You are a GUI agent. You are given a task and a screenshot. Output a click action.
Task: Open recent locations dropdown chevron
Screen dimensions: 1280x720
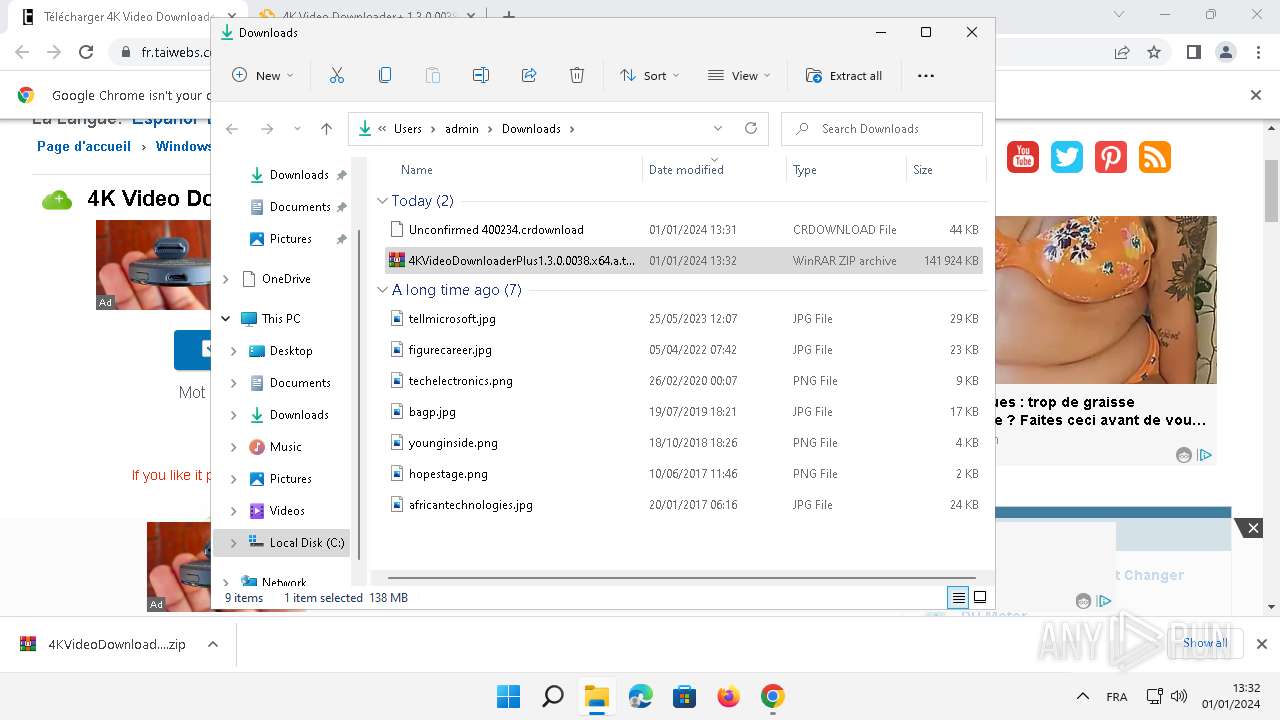point(297,129)
